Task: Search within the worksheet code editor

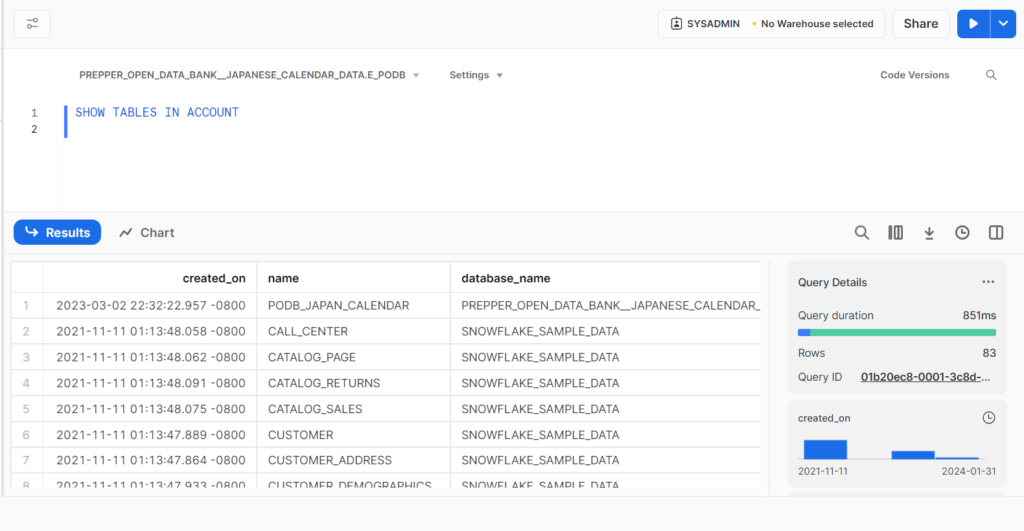Action: point(991,75)
